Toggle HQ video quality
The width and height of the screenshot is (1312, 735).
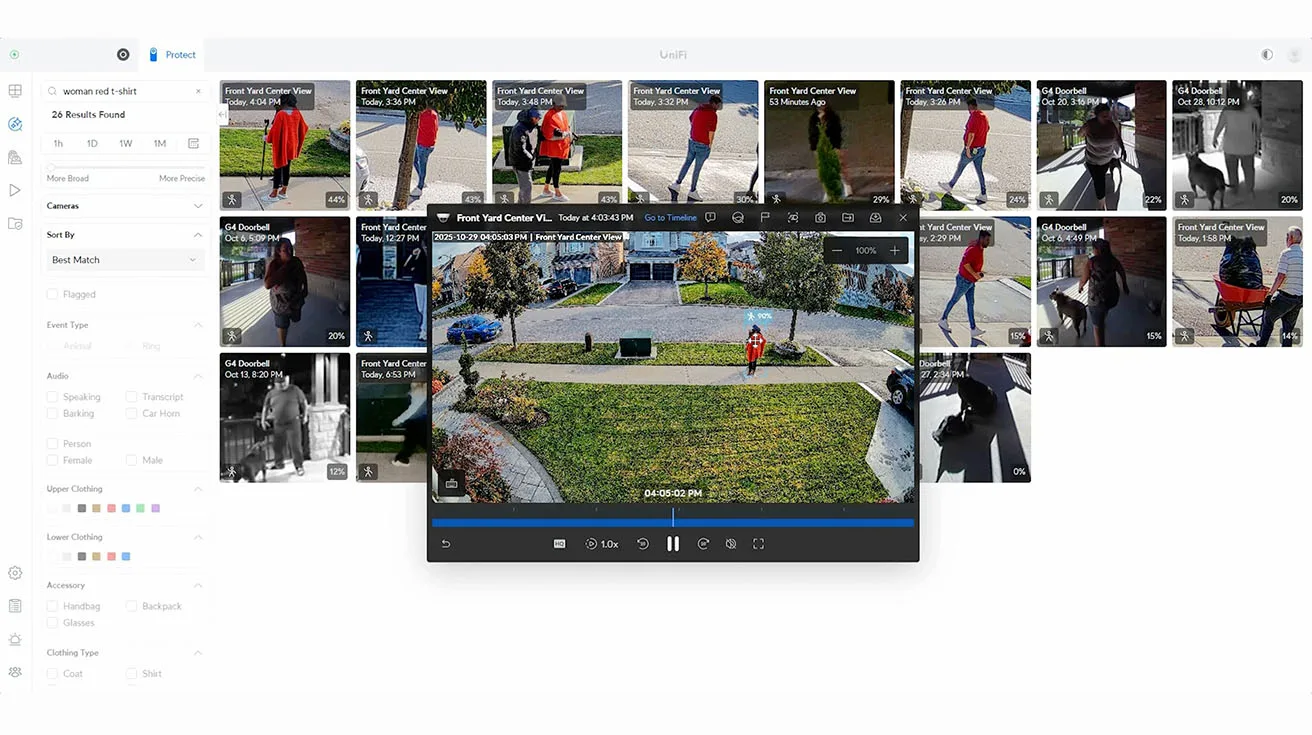point(559,544)
